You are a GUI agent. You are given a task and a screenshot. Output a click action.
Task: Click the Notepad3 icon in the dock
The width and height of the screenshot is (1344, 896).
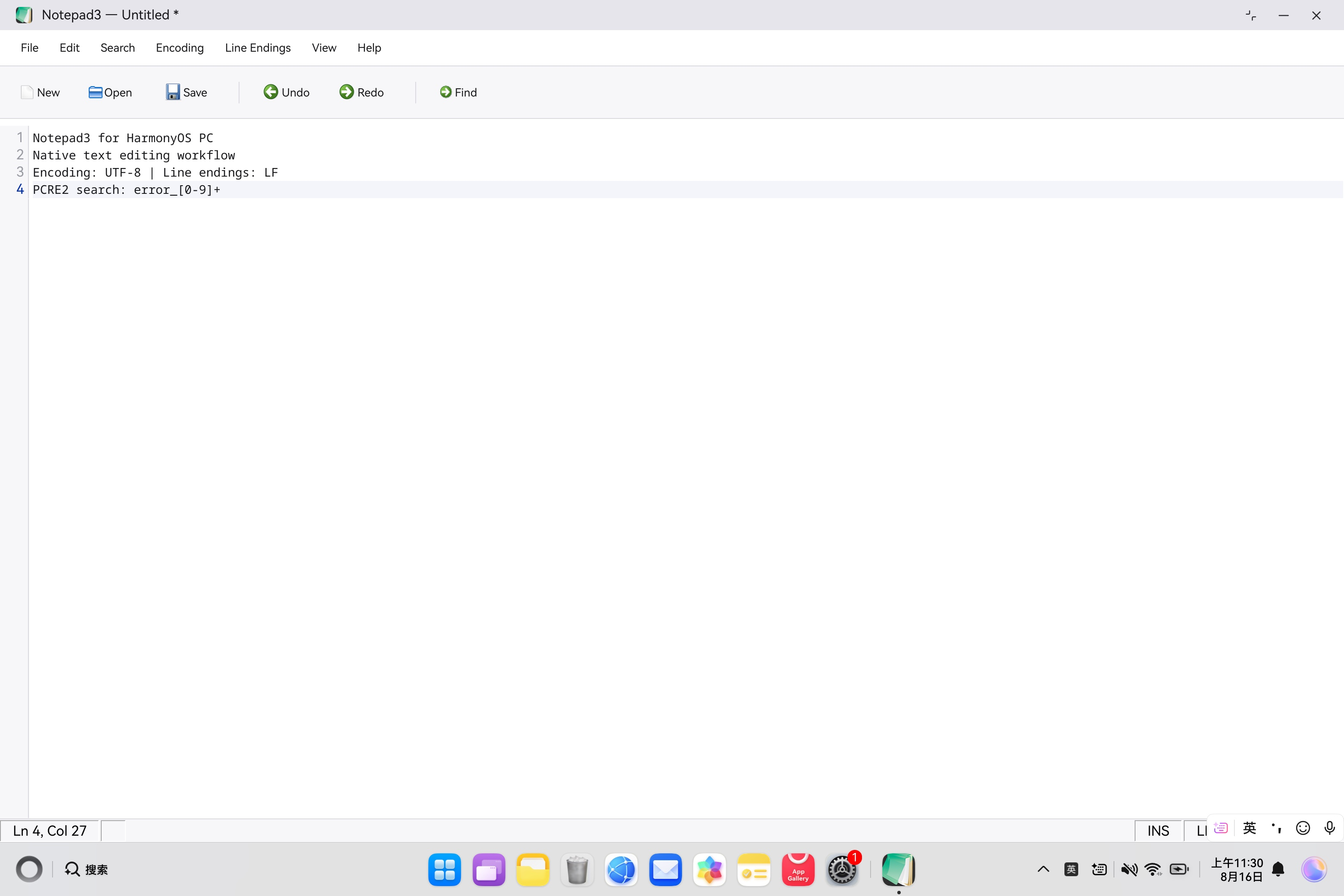(898, 870)
